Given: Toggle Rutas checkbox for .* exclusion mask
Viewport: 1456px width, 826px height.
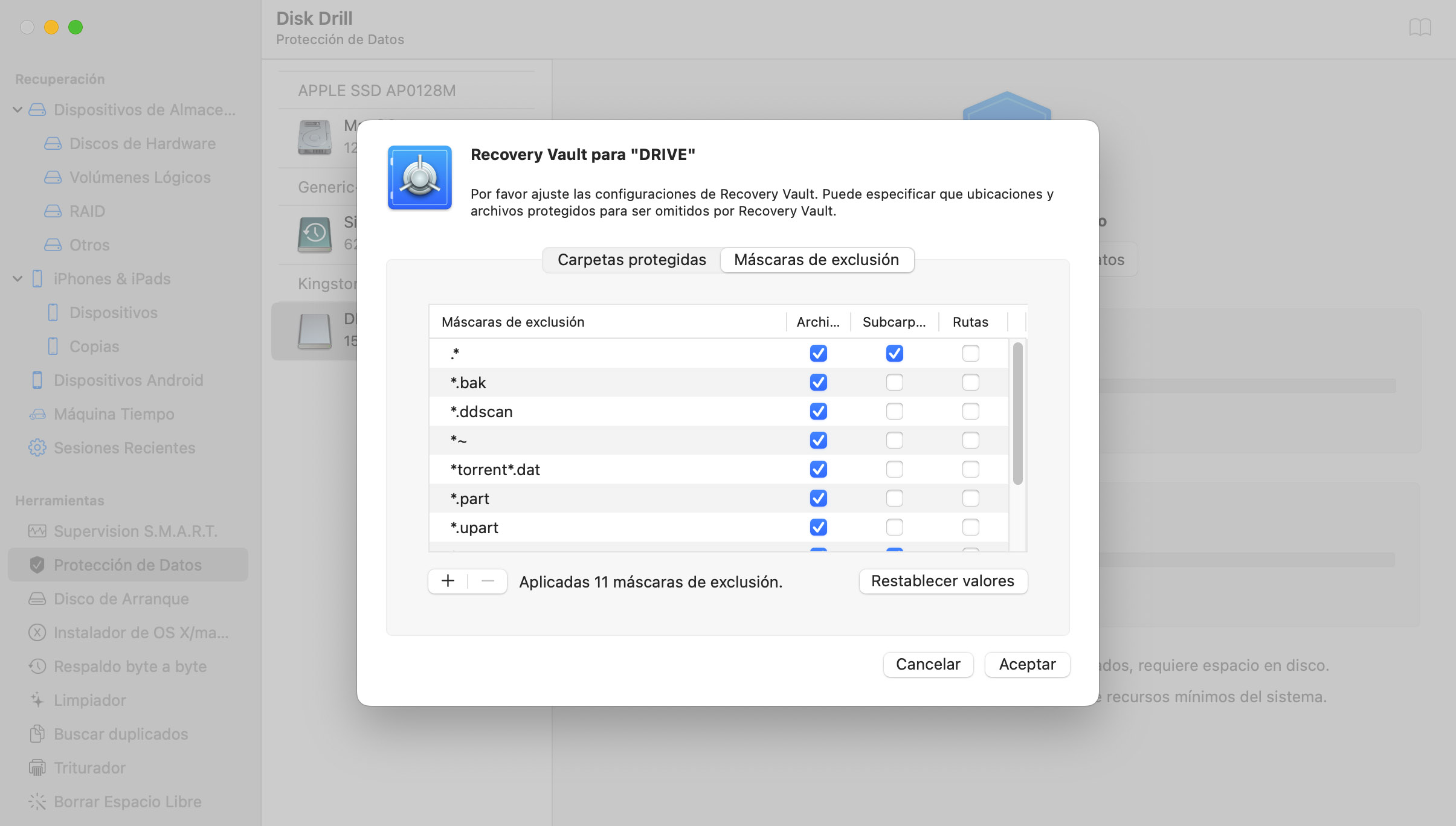Looking at the screenshot, I should 971,353.
